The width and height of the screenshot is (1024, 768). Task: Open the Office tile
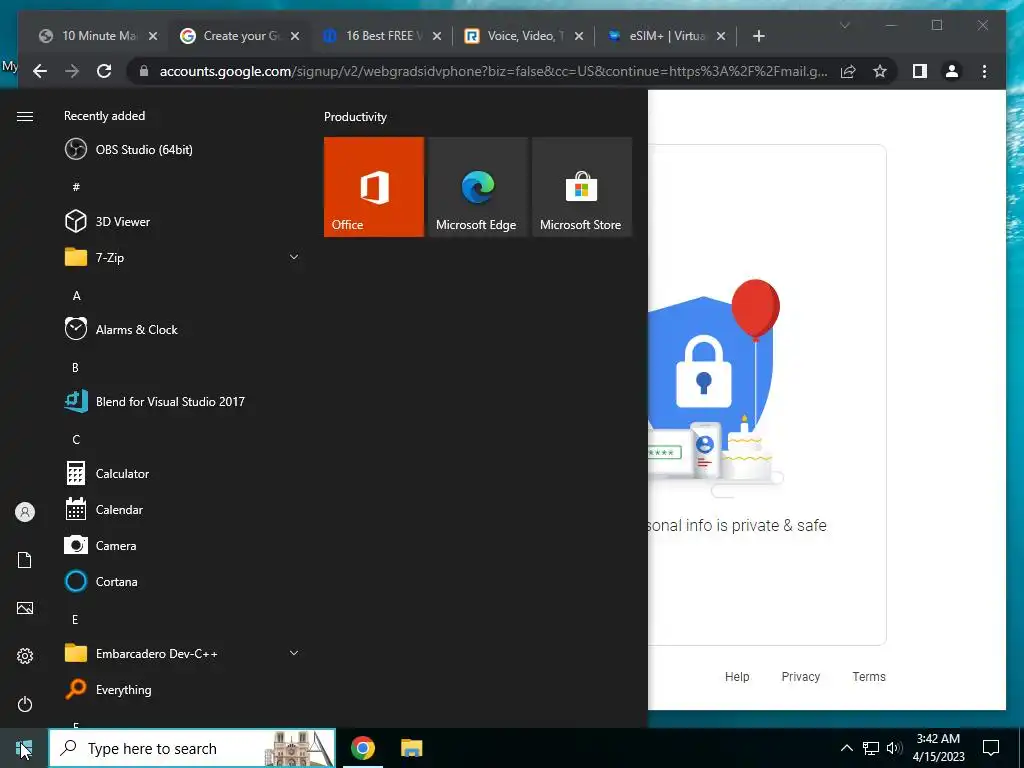(x=374, y=187)
